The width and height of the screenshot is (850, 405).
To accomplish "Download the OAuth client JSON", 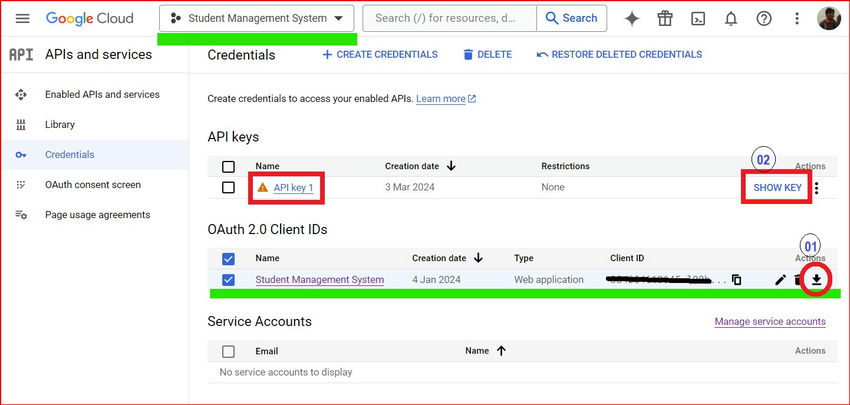I will (x=817, y=281).
